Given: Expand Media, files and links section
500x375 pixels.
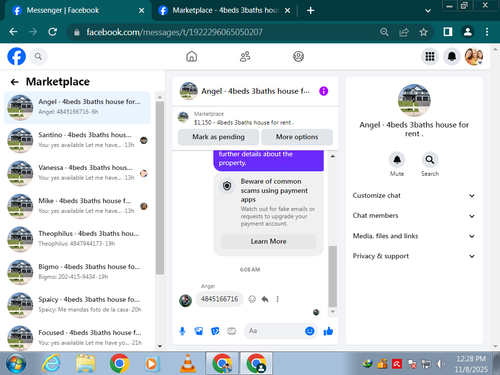Looking at the screenshot, I should (413, 236).
